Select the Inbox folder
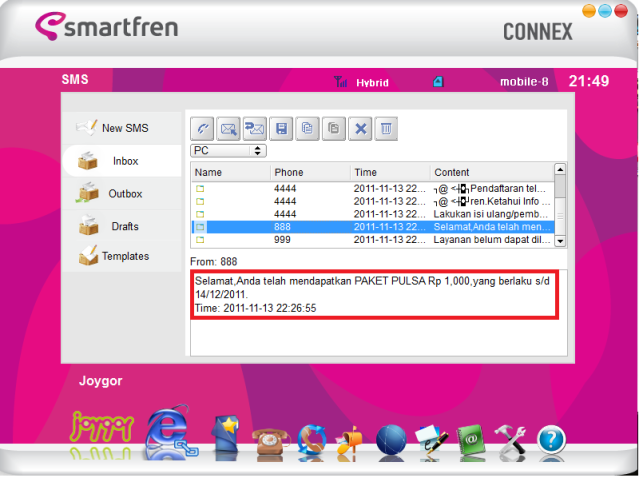This screenshot has width=639, height=482. [x=121, y=161]
